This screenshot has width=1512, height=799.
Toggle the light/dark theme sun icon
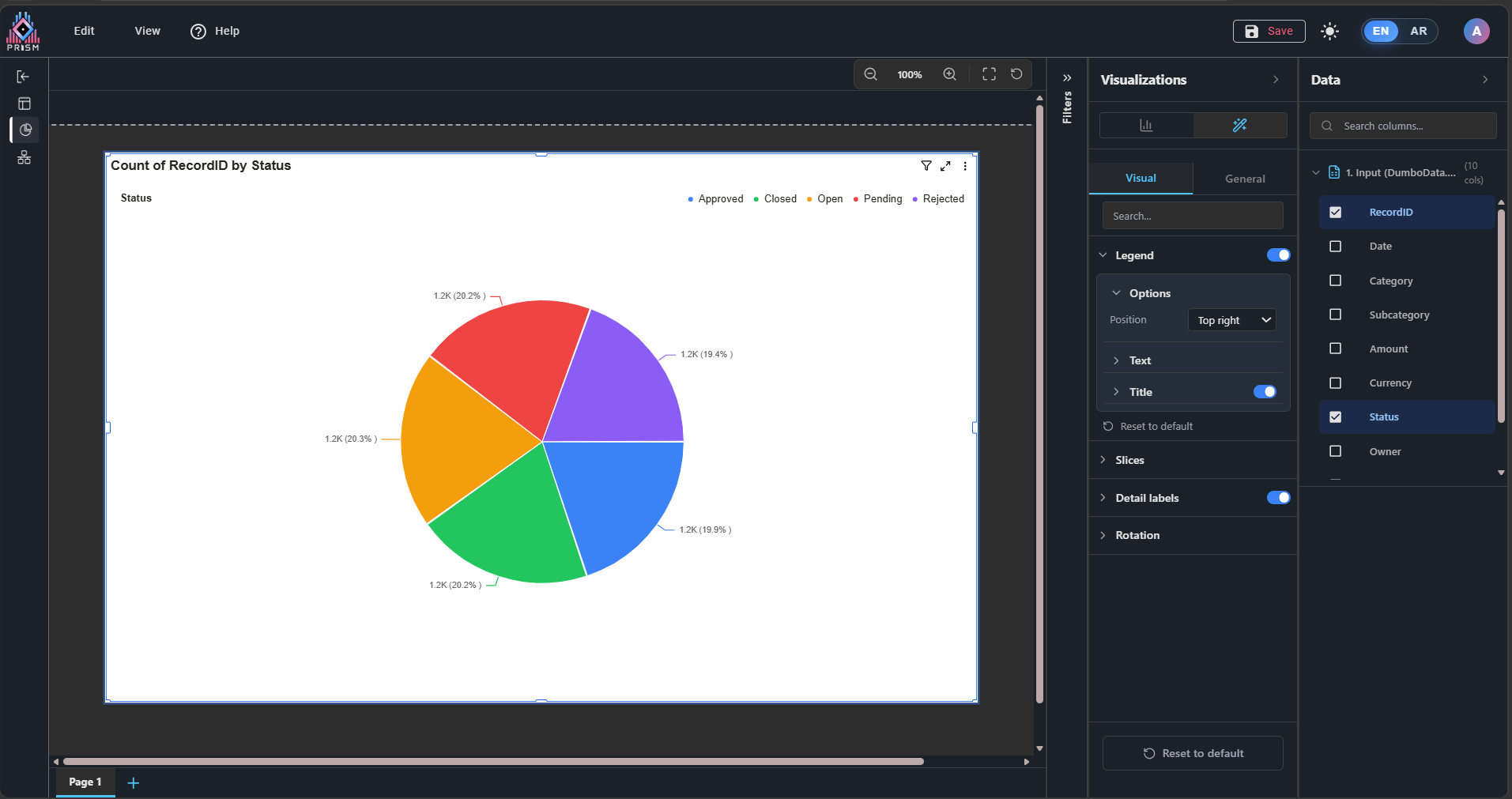coord(1329,31)
